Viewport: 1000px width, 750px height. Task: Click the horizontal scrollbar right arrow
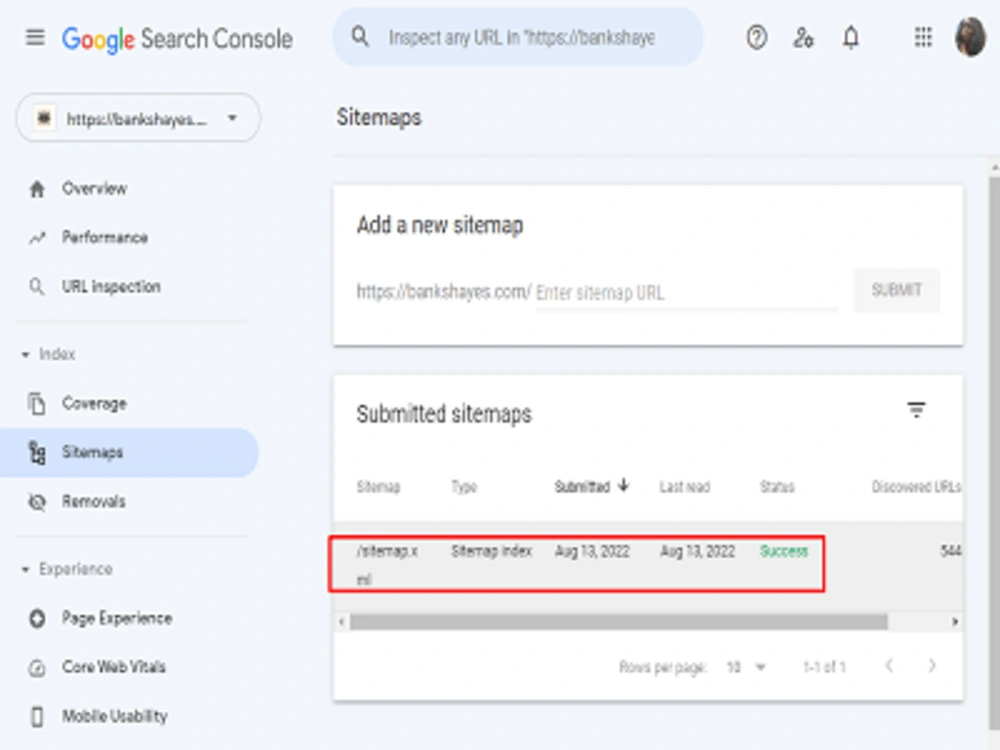[955, 622]
